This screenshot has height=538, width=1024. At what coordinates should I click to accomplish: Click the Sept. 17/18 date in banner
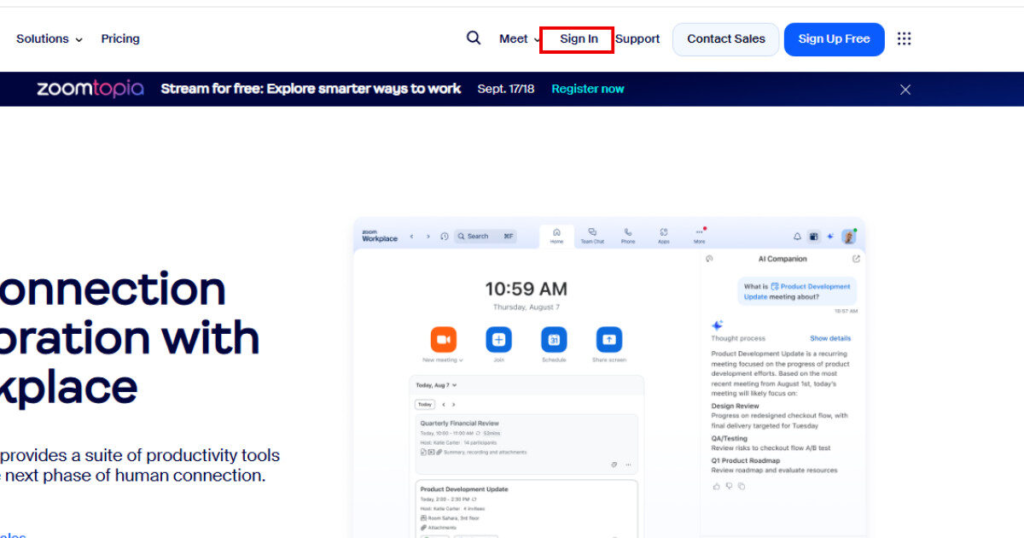pos(505,89)
